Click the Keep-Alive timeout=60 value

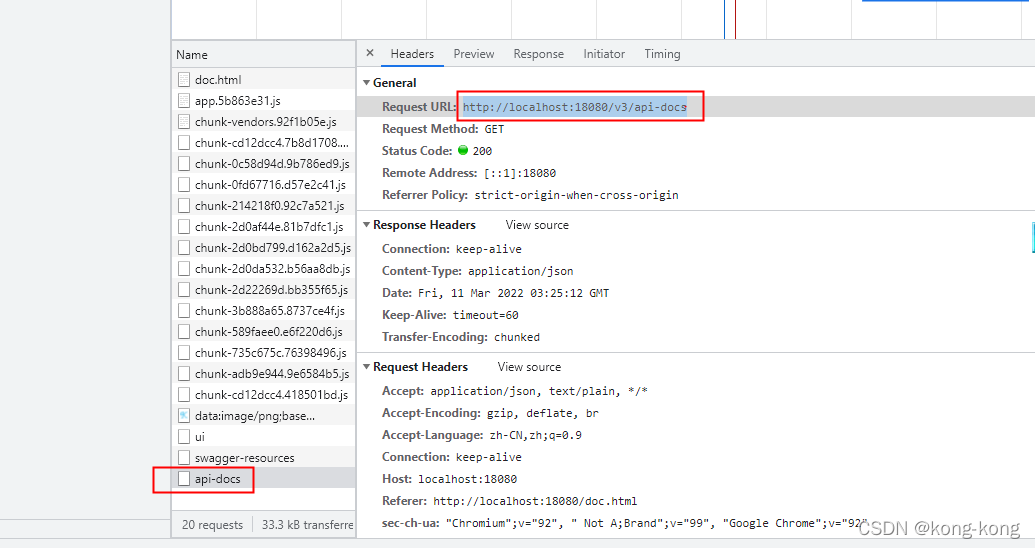click(485, 316)
